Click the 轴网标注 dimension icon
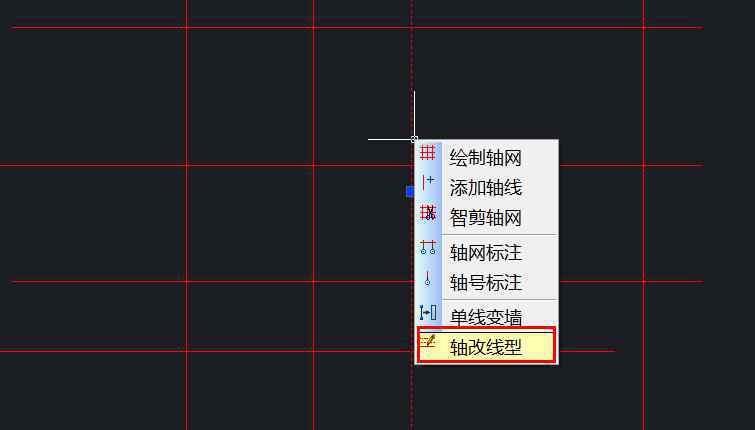755x430 pixels. 428,248
